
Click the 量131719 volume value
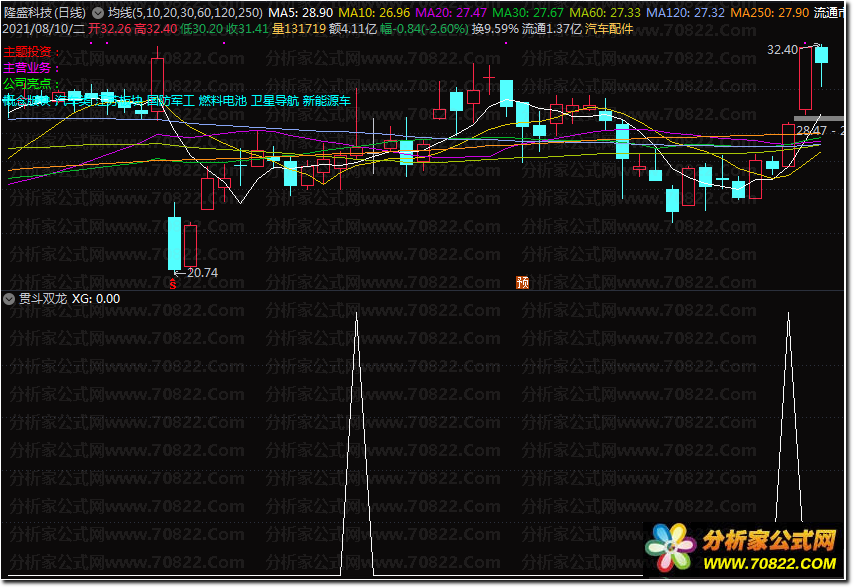point(299,29)
